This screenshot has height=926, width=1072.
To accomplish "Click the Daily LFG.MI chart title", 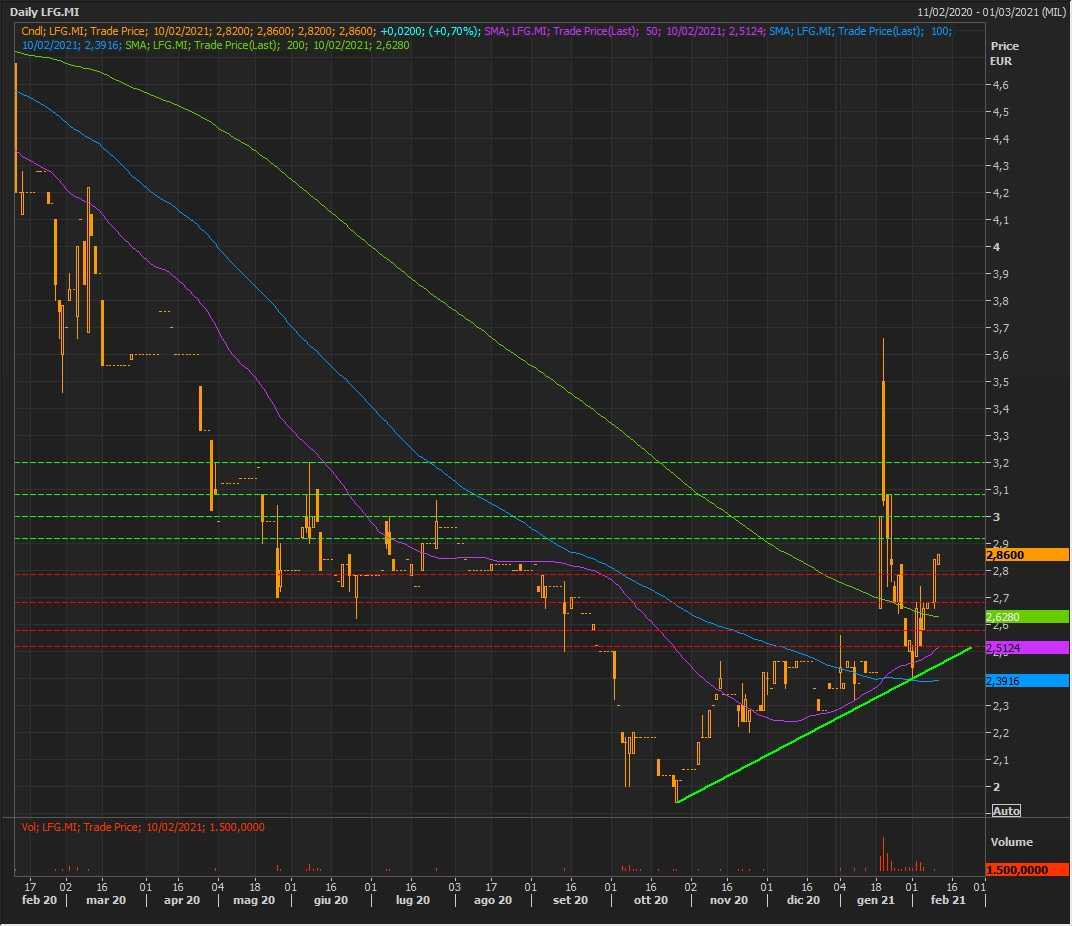I will tap(45, 12).
